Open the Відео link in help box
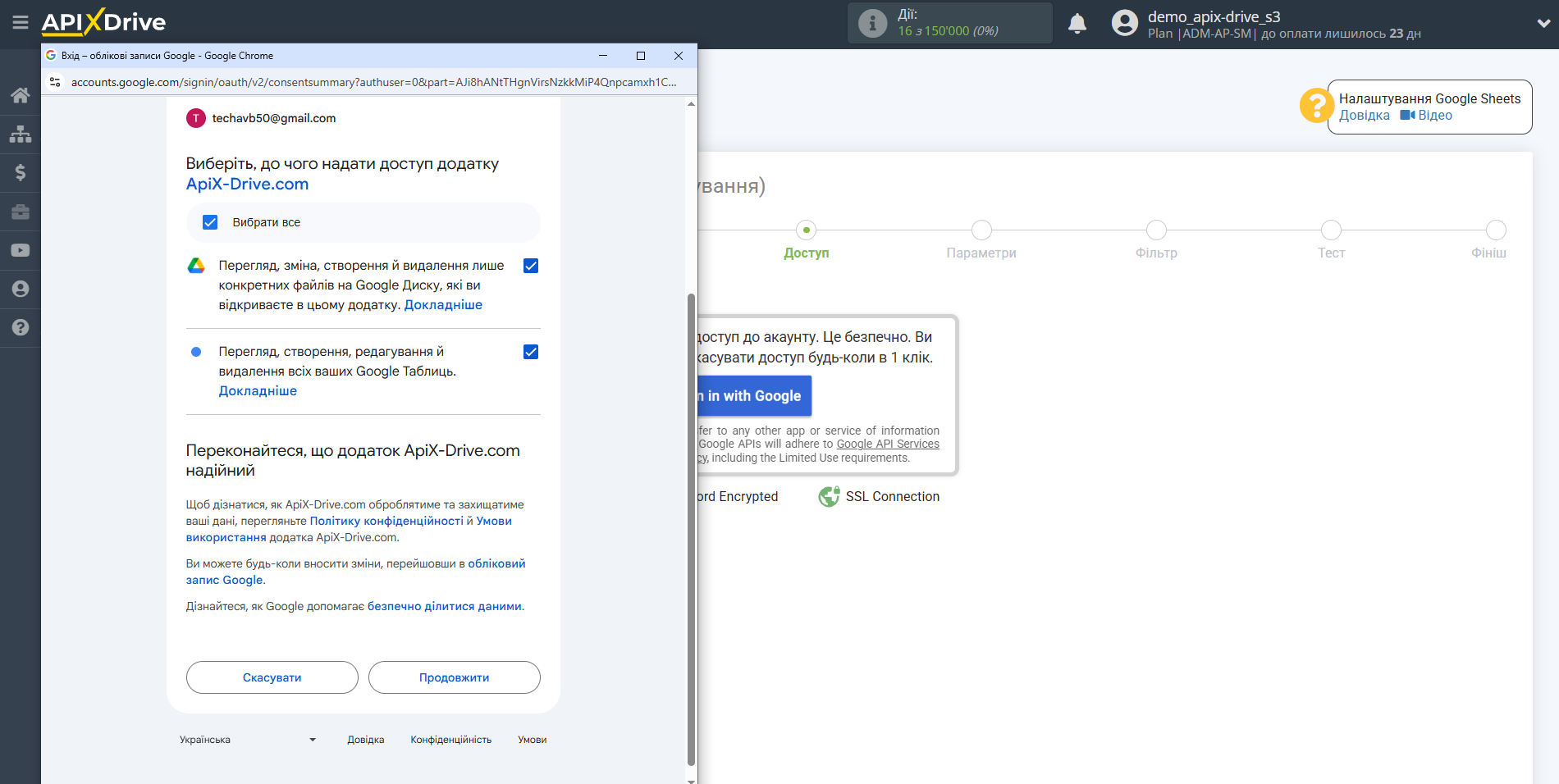Screen dimensions: 1559x784 [1435, 116]
